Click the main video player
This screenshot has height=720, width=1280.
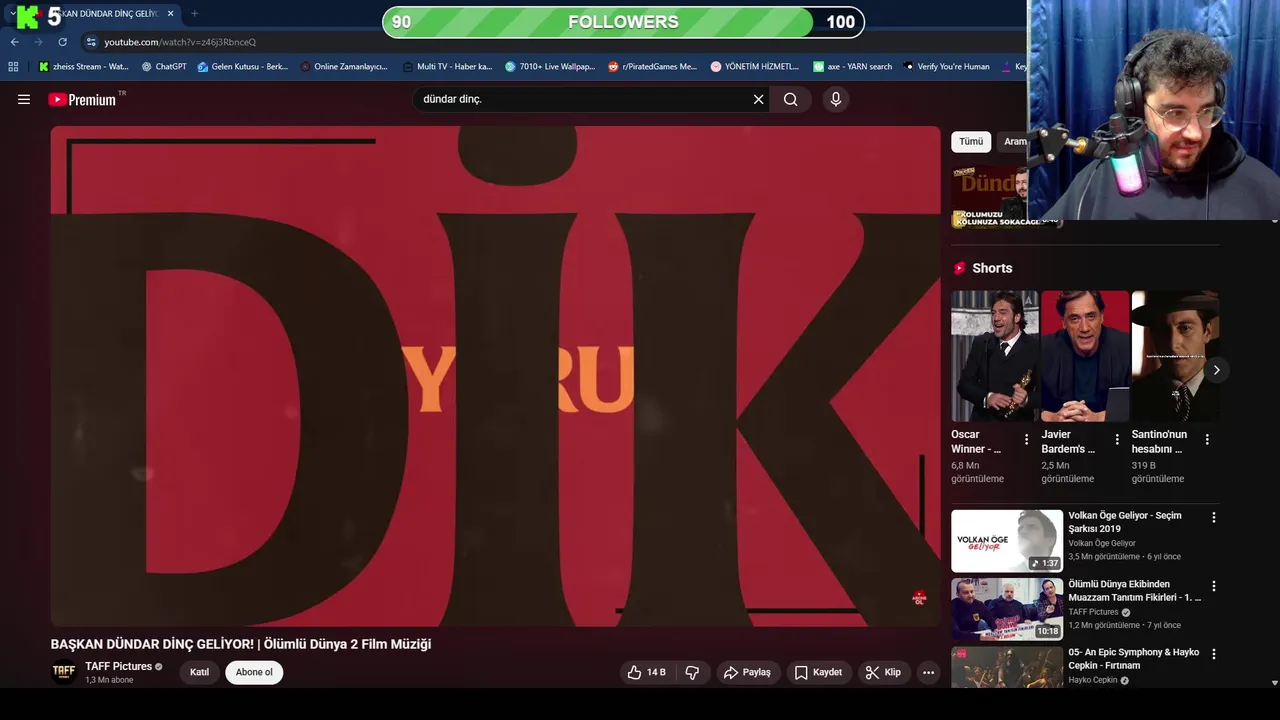495,376
